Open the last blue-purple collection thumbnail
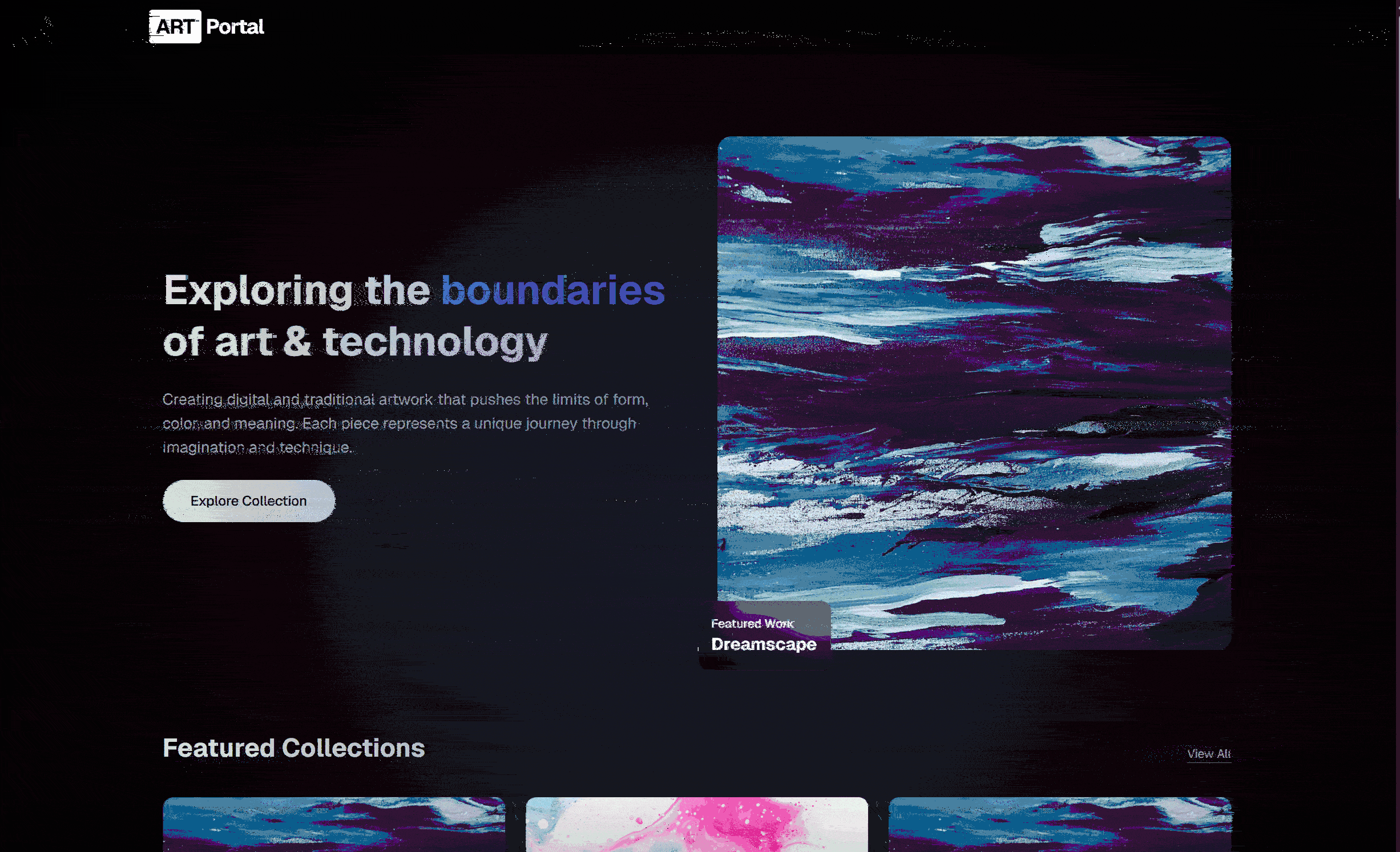 pyautogui.click(x=1060, y=825)
